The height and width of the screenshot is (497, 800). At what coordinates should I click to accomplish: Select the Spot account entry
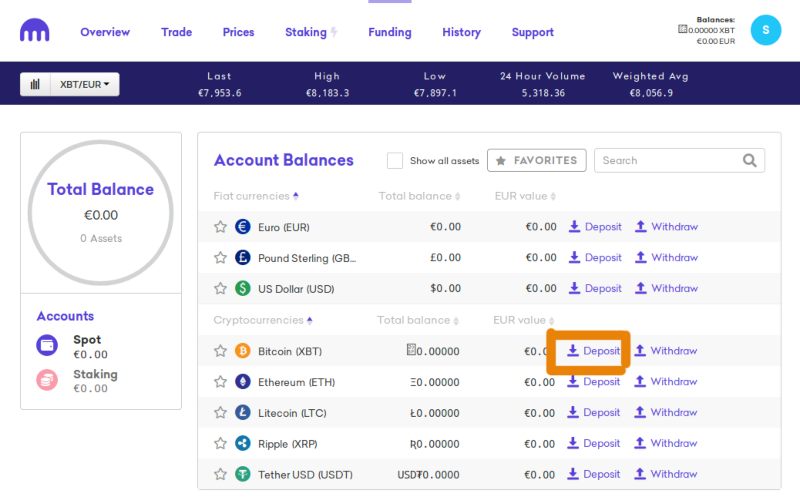[72, 346]
